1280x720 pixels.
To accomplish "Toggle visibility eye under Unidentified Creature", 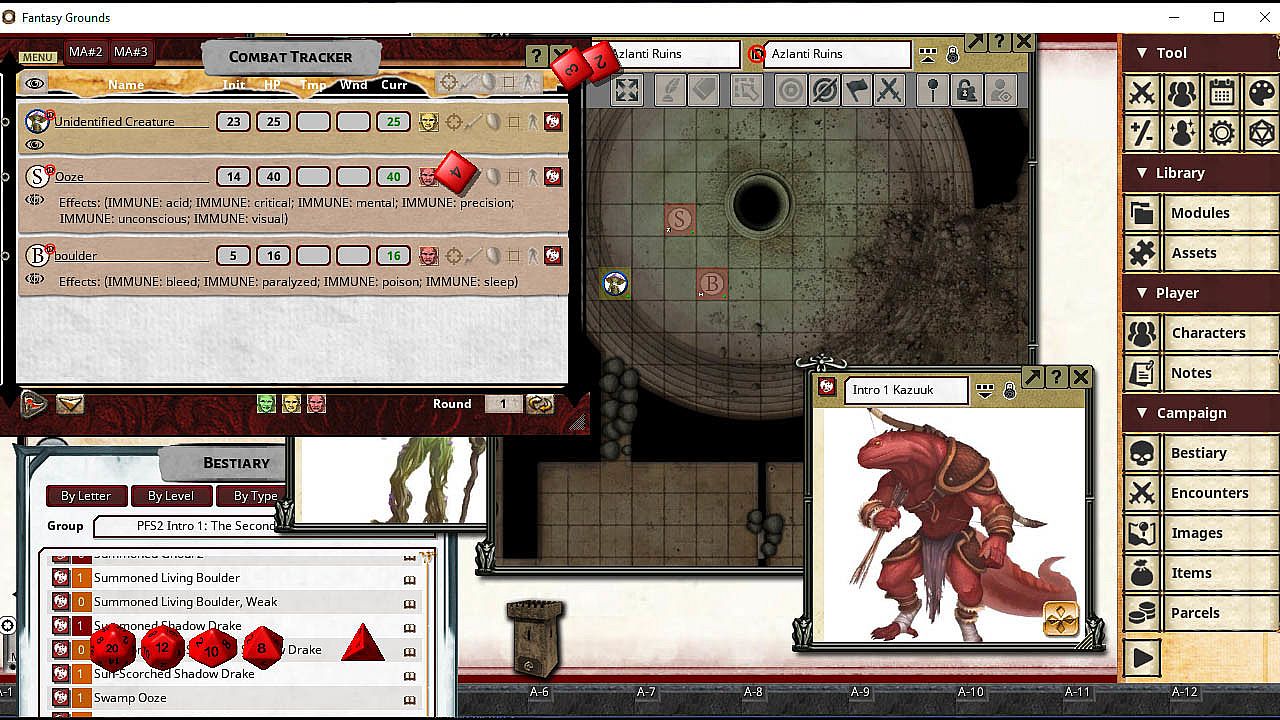I will point(35,145).
